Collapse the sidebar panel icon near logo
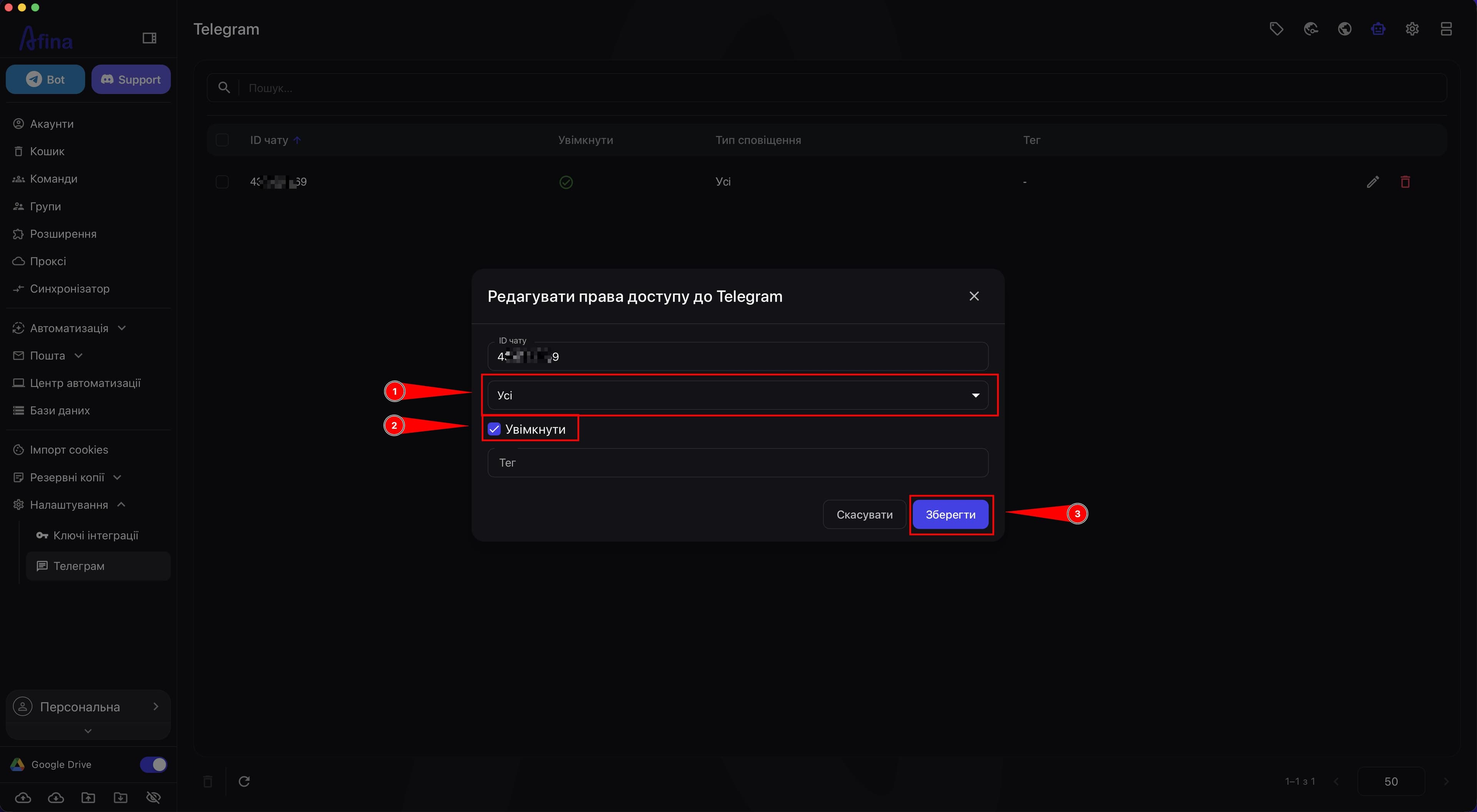This screenshot has height=812, width=1477. 149,38
